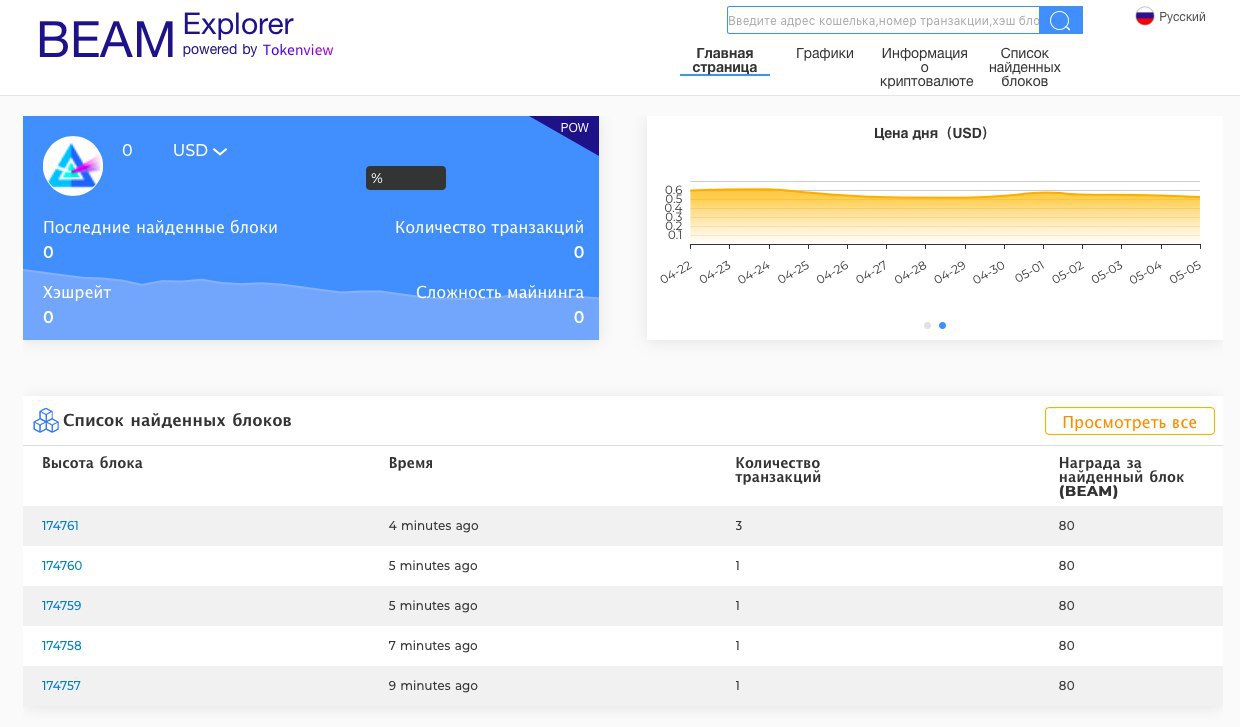Open block 174757 link
This screenshot has width=1240, height=727.
(61, 685)
